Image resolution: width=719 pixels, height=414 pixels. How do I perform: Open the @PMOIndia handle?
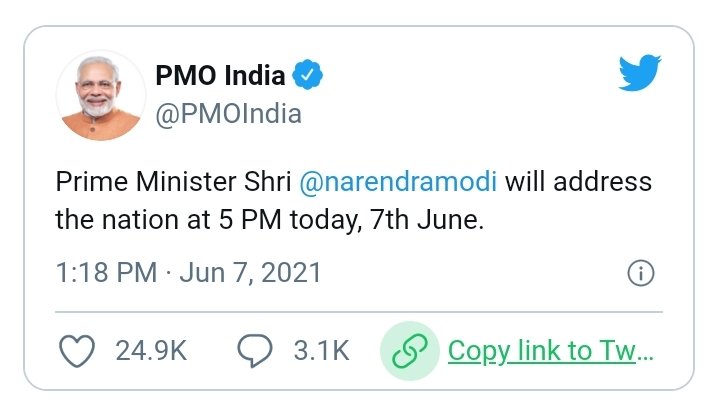click(x=228, y=113)
